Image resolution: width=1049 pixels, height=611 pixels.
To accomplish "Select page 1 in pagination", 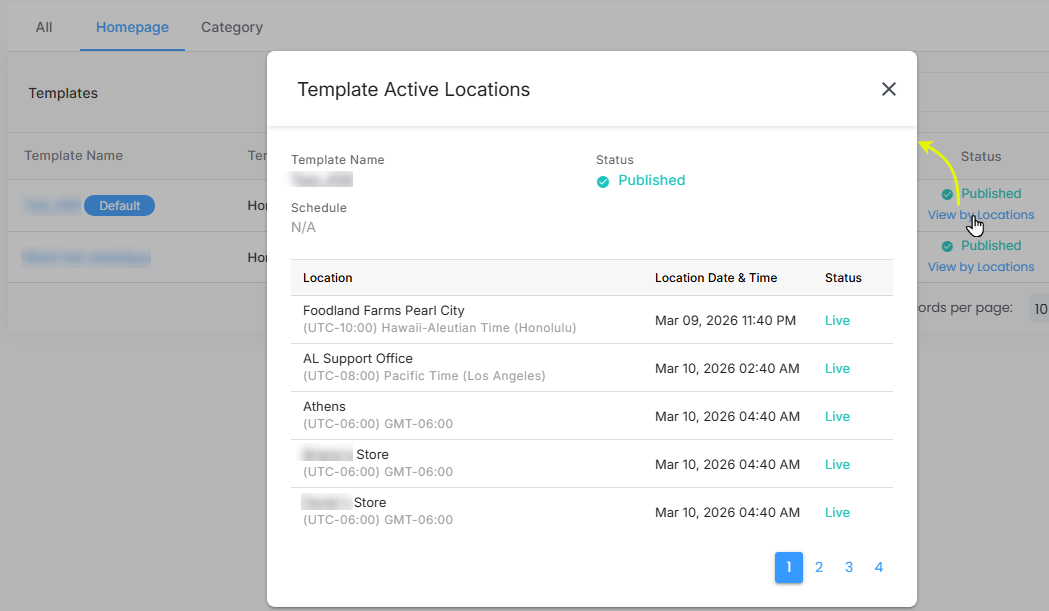I will point(788,567).
